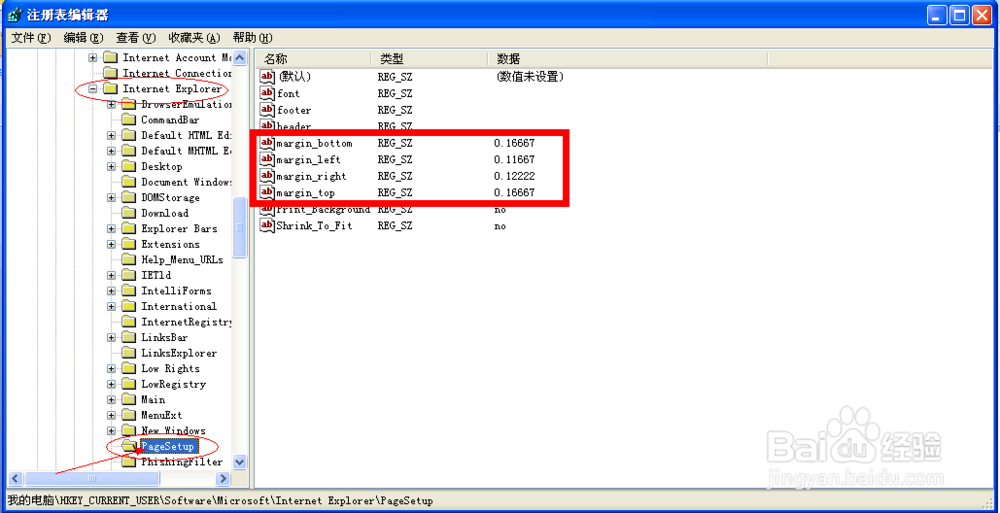
Task: Sort by the 类型 column header
Action: click(428, 59)
